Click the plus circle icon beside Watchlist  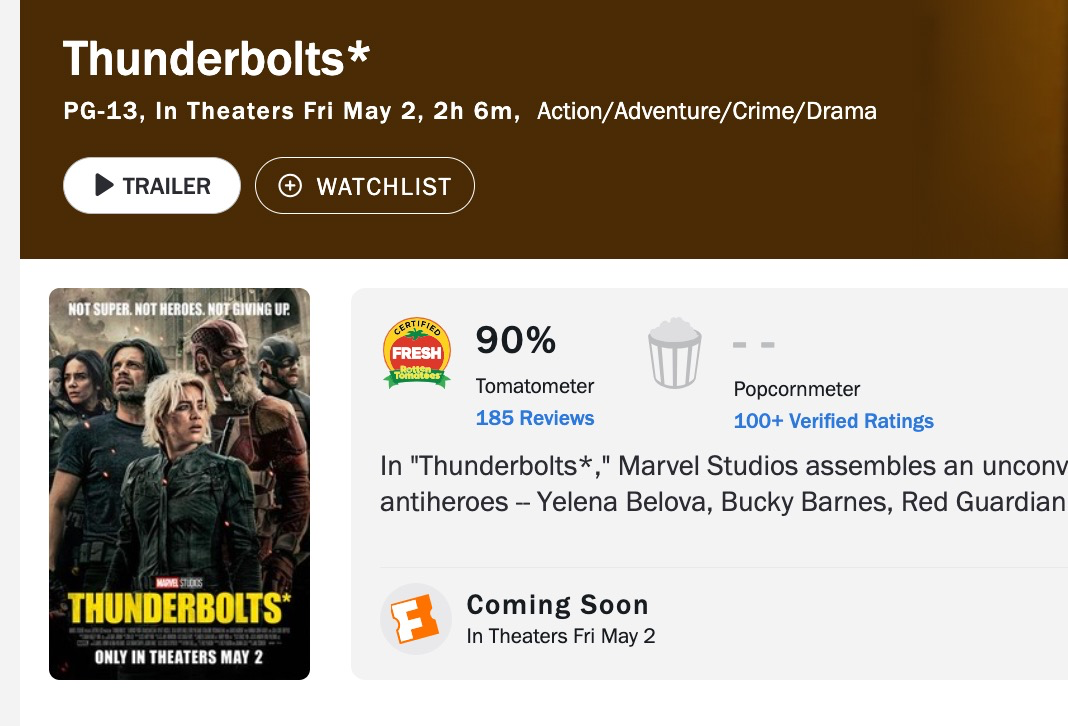click(290, 185)
